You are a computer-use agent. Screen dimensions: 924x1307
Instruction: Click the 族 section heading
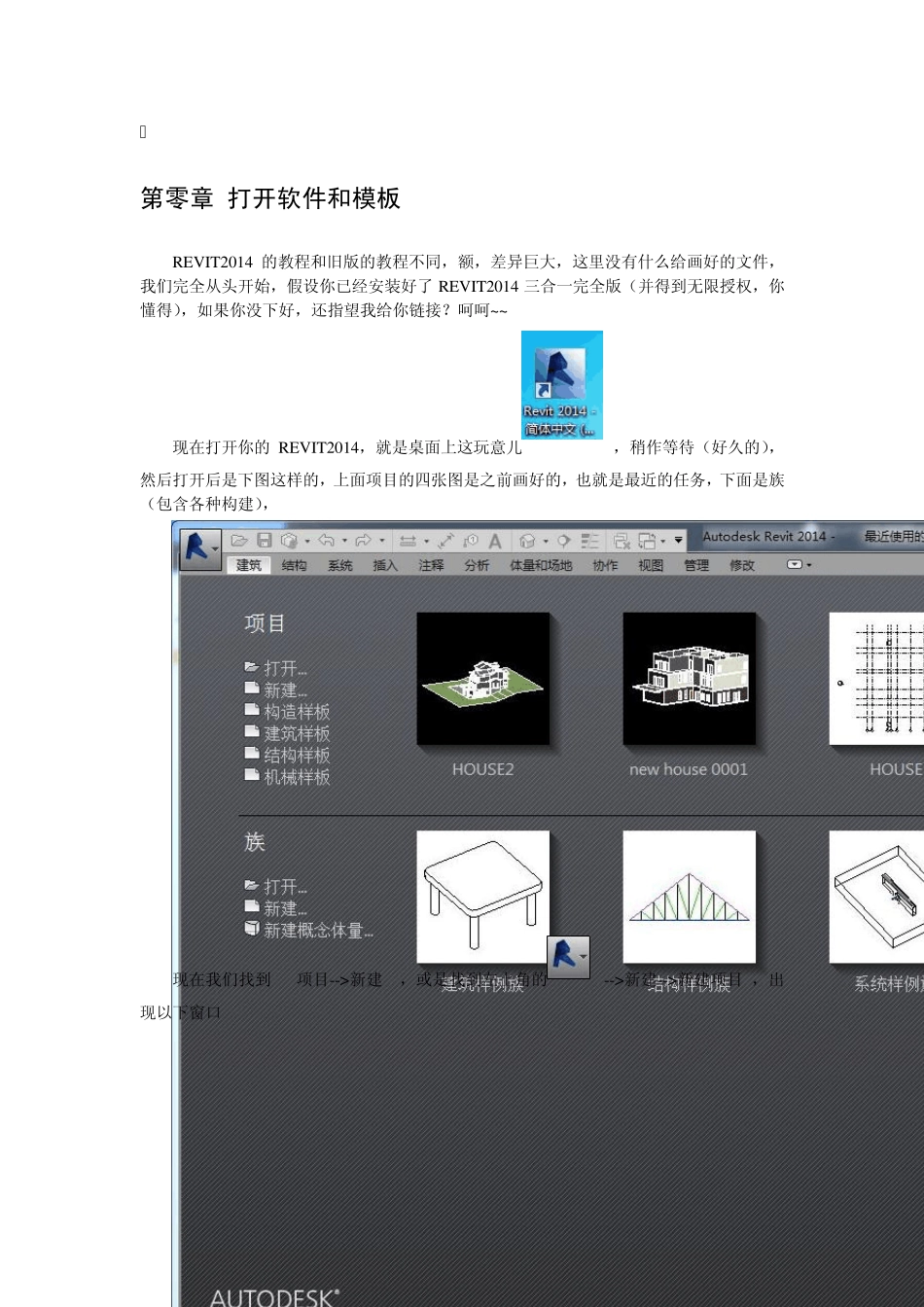pos(255,842)
